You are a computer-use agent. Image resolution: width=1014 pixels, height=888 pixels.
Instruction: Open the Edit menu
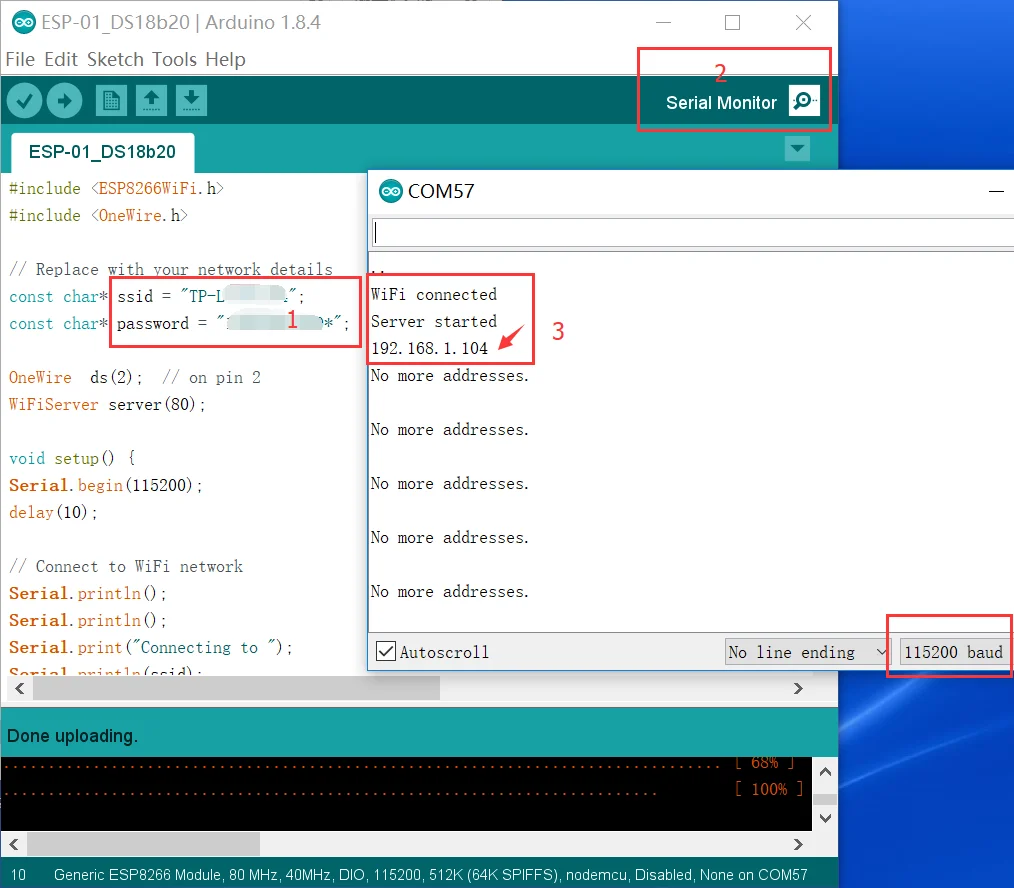pyautogui.click(x=61, y=60)
